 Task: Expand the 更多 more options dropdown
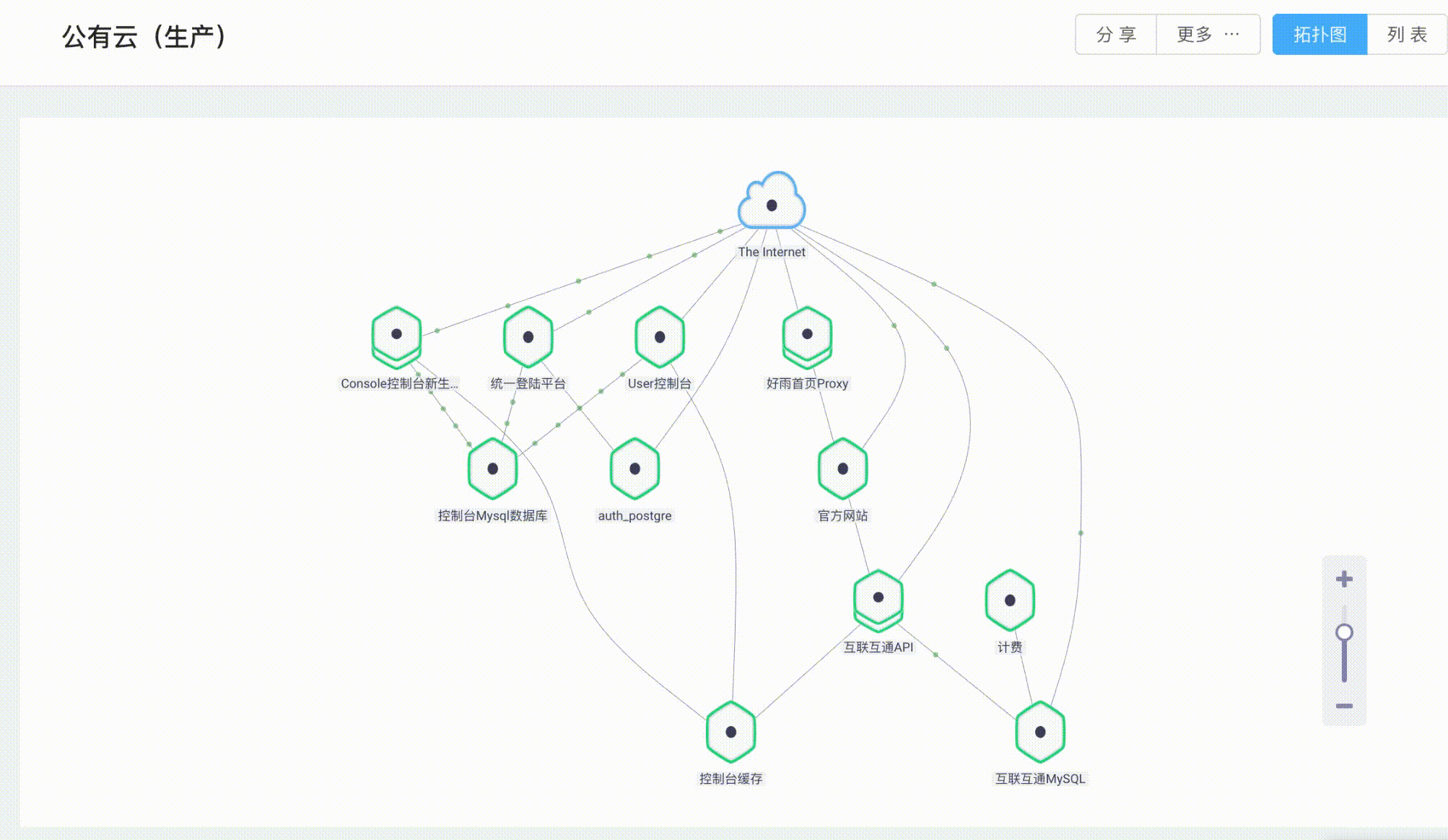coord(1208,34)
